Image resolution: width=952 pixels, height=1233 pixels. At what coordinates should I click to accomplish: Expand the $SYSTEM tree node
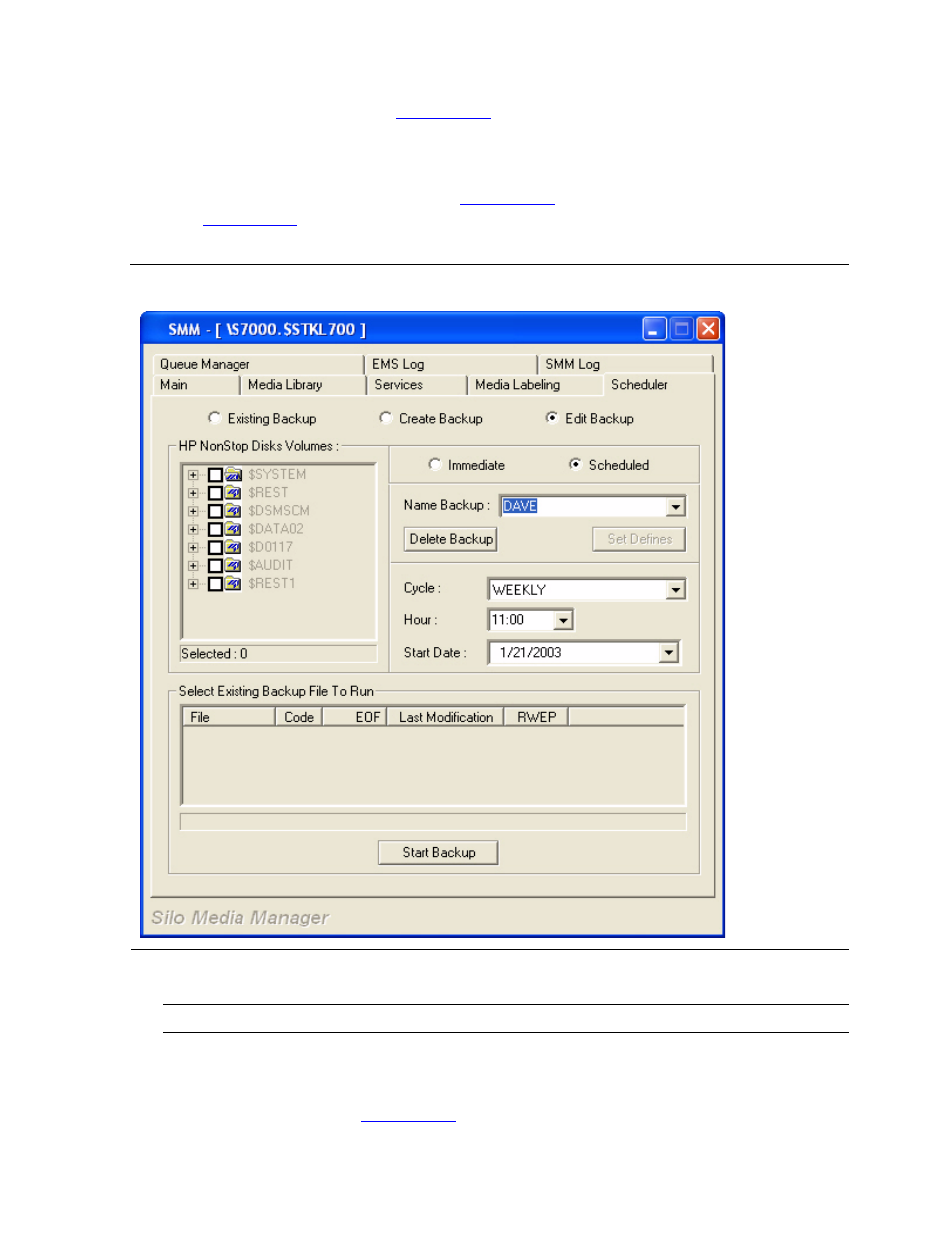coord(193,475)
